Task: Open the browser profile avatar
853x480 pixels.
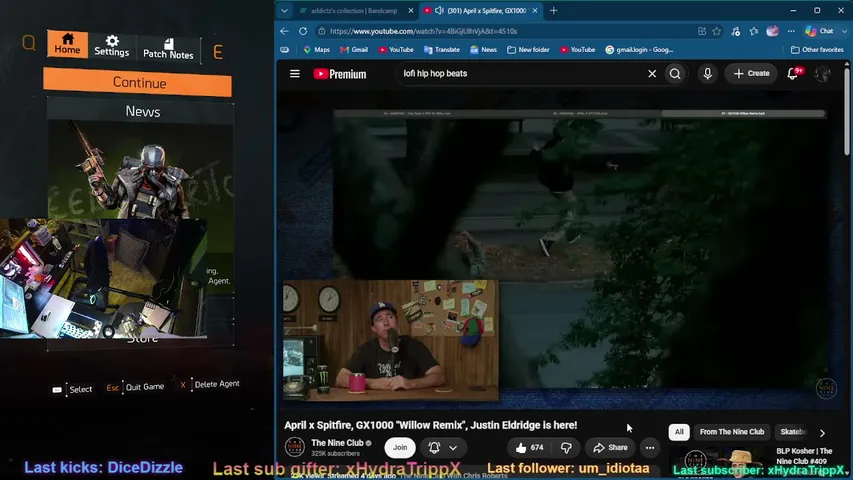Action: [x=772, y=31]
